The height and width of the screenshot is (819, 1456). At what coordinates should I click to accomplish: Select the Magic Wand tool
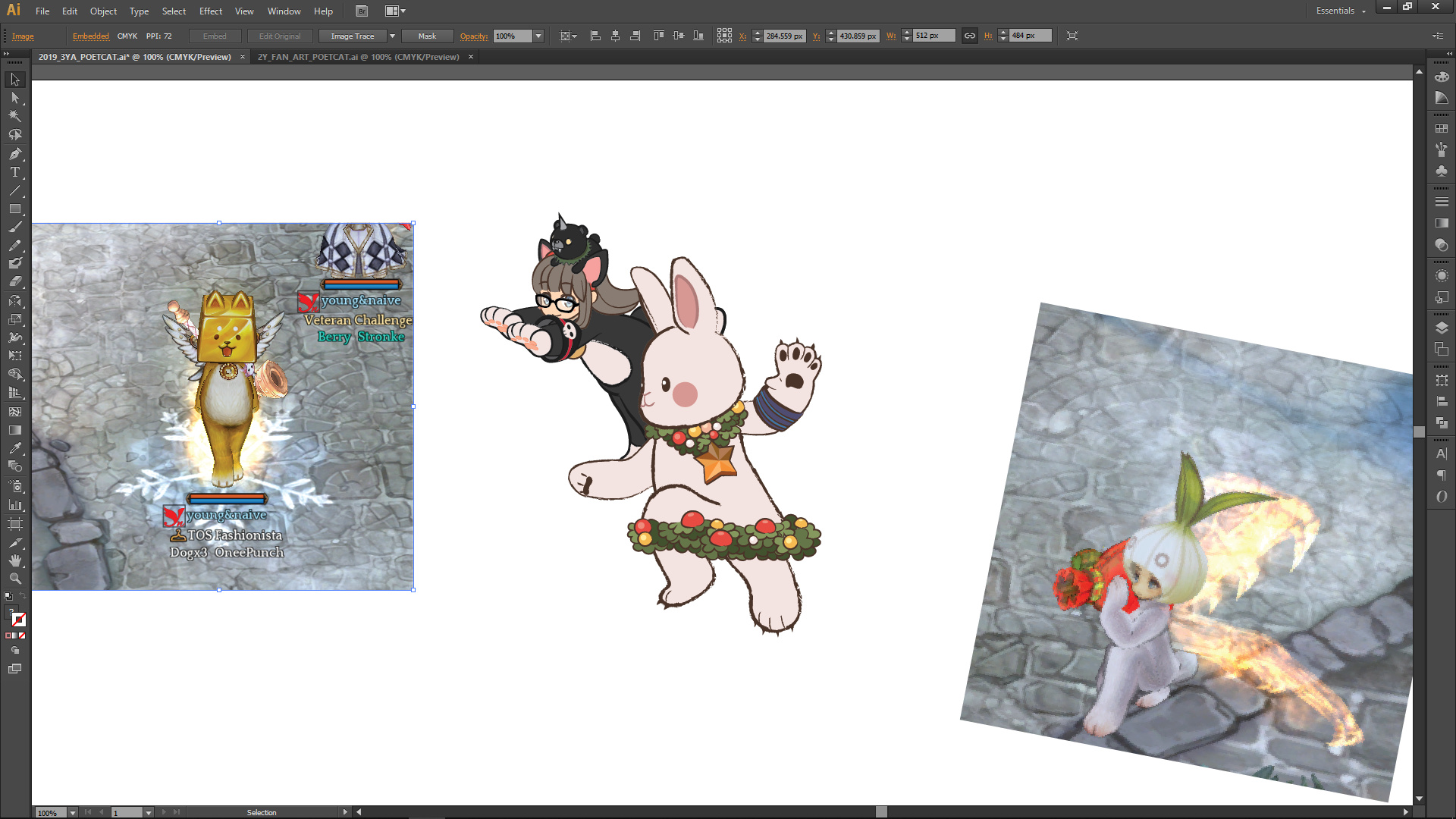click(14, 116)
